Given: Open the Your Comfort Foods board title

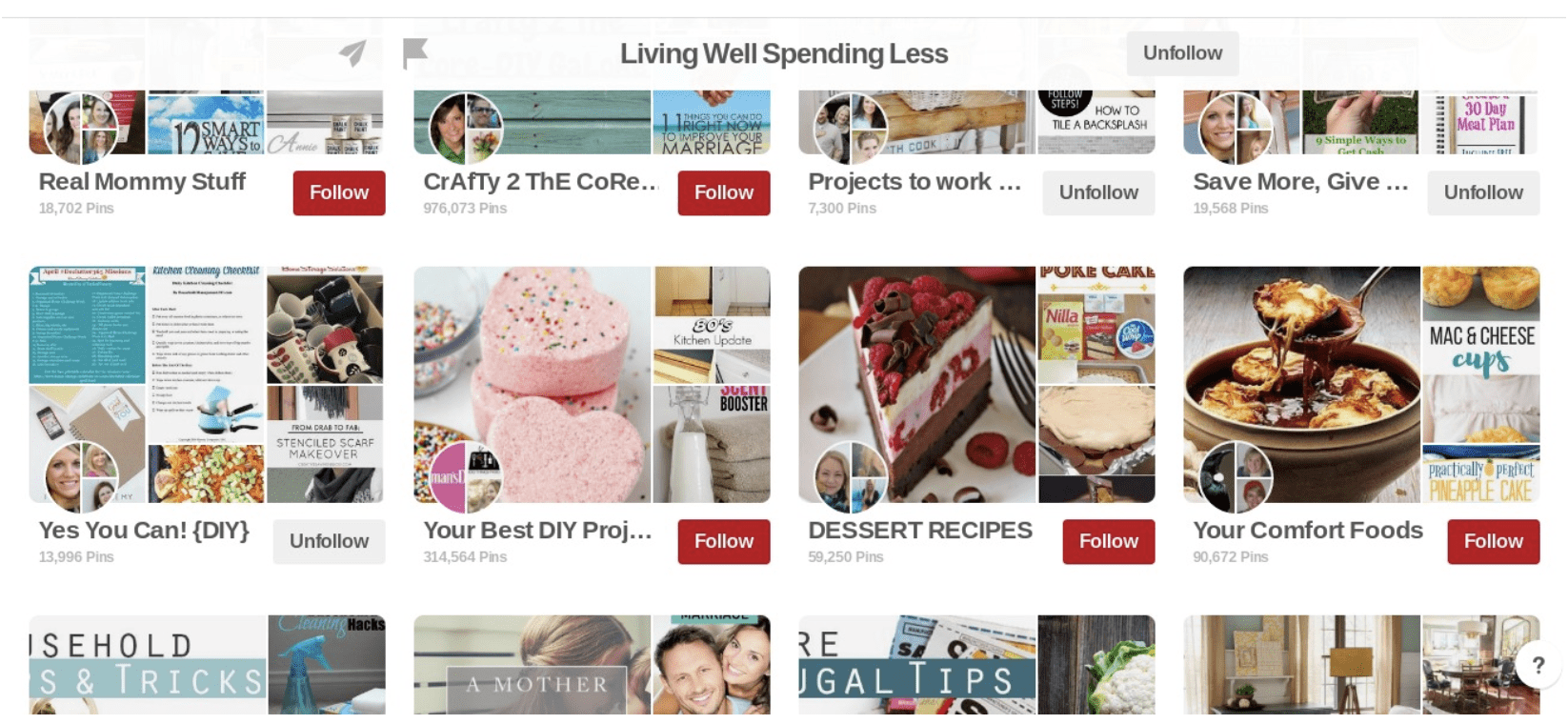Looking at the screenshot, I should (1308, 531).
